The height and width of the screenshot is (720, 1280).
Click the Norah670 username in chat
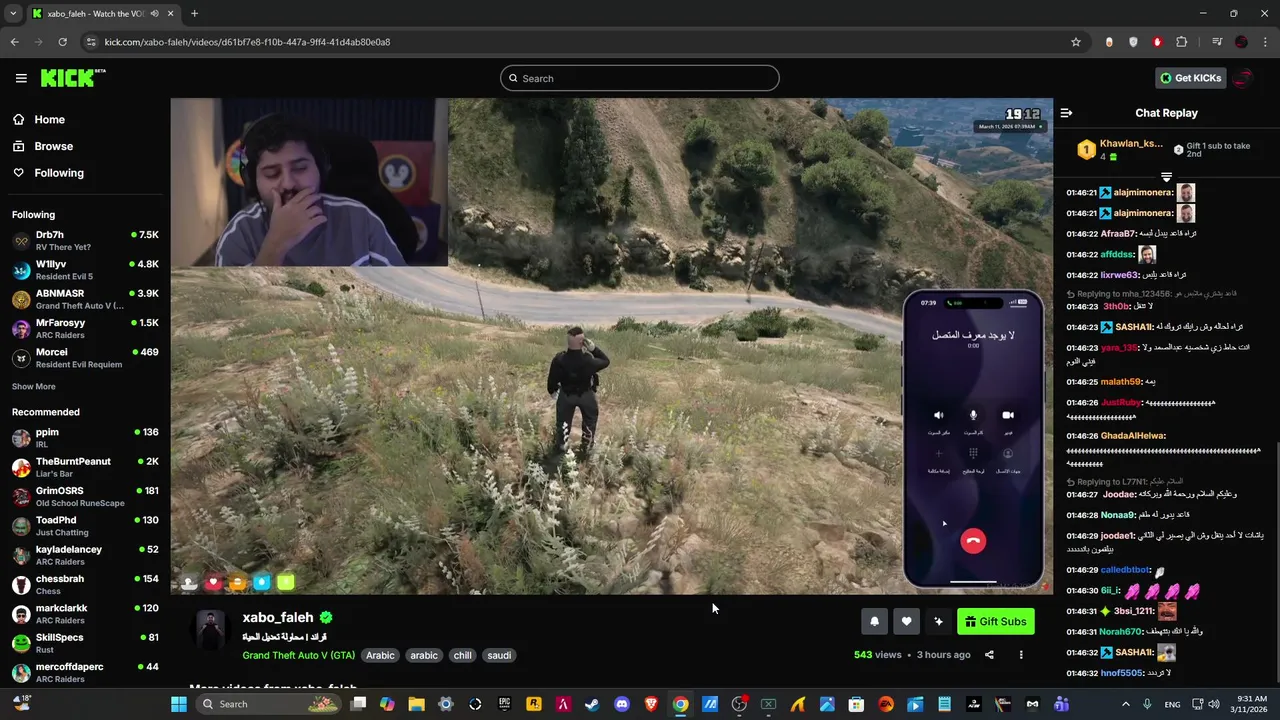click(x=1120, y=632)
